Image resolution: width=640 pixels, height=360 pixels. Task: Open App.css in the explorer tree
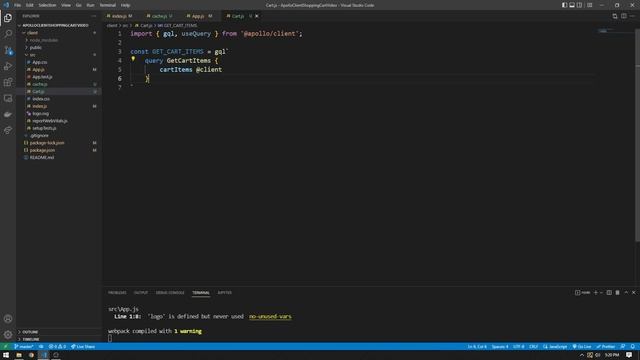click(x=40, y=62)
